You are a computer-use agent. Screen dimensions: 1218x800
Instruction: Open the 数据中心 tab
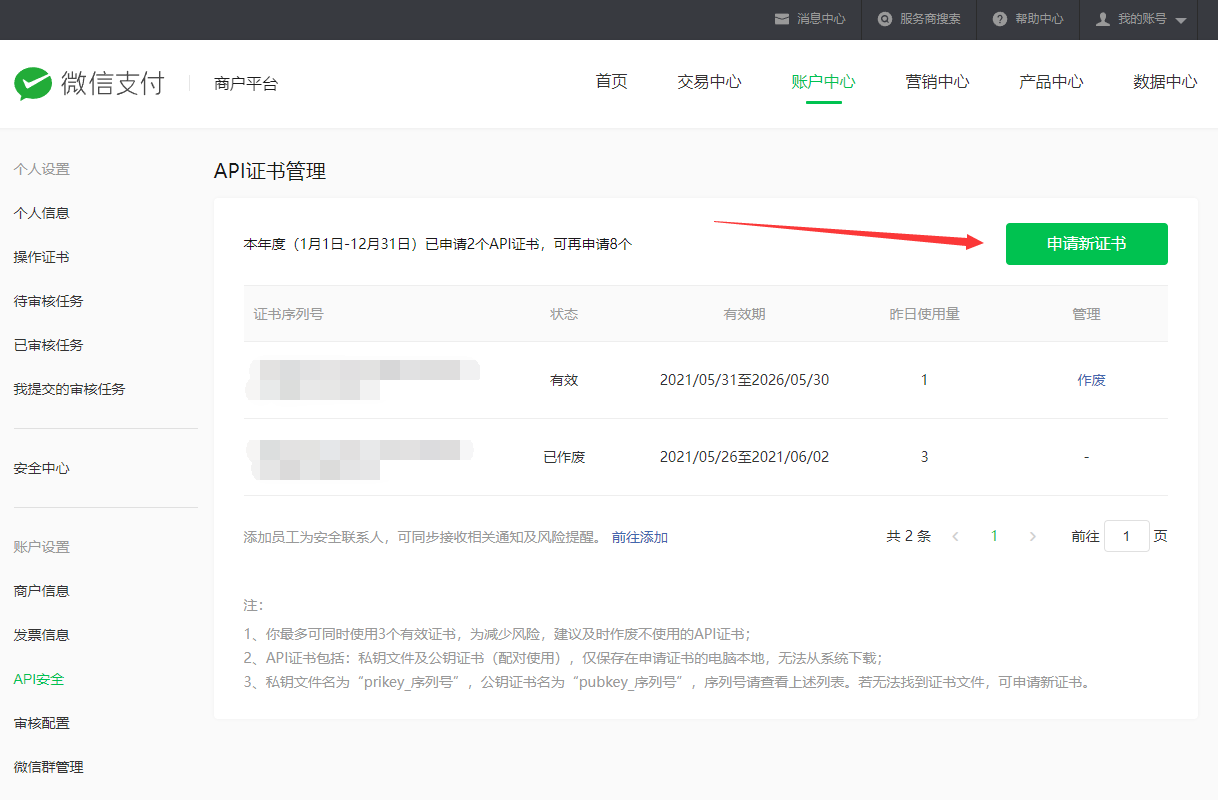(1165, 82)
